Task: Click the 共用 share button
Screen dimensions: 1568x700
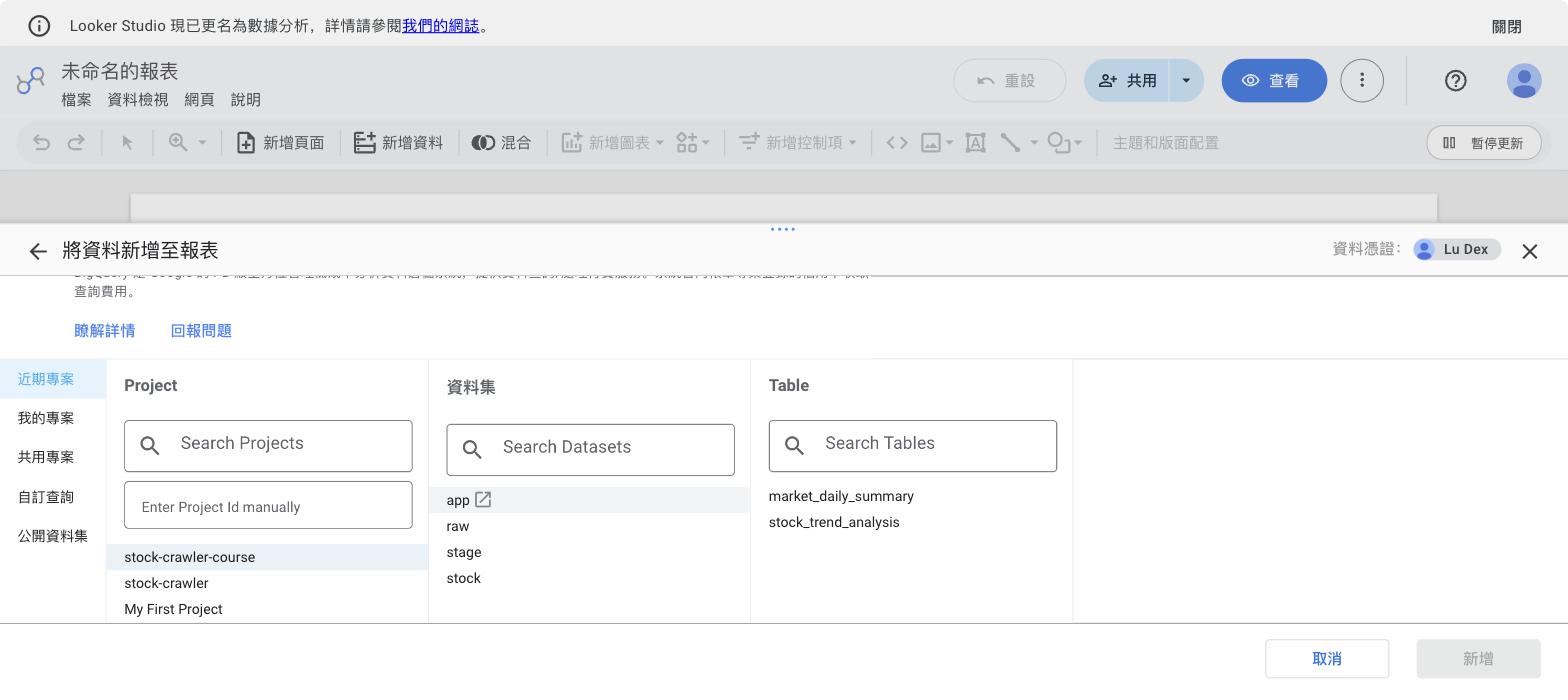Action: click(1127, 81)
